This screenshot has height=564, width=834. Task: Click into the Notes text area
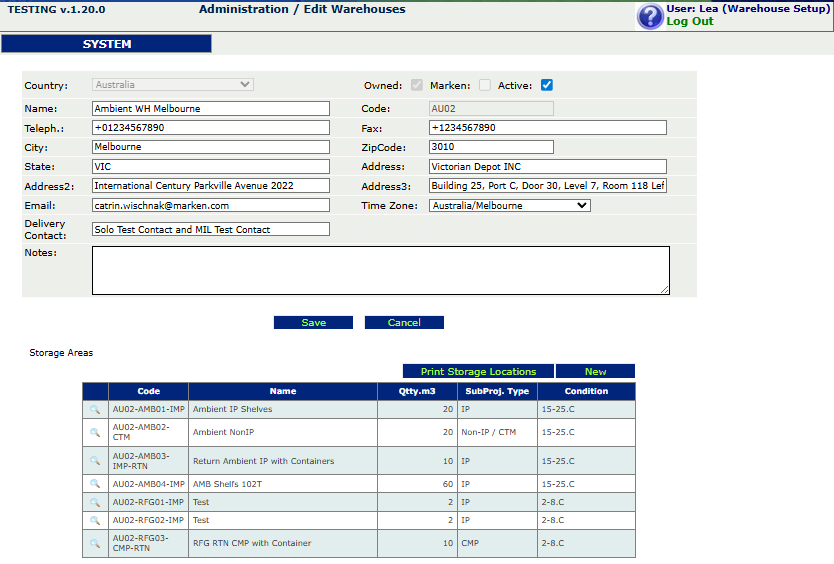380,270
